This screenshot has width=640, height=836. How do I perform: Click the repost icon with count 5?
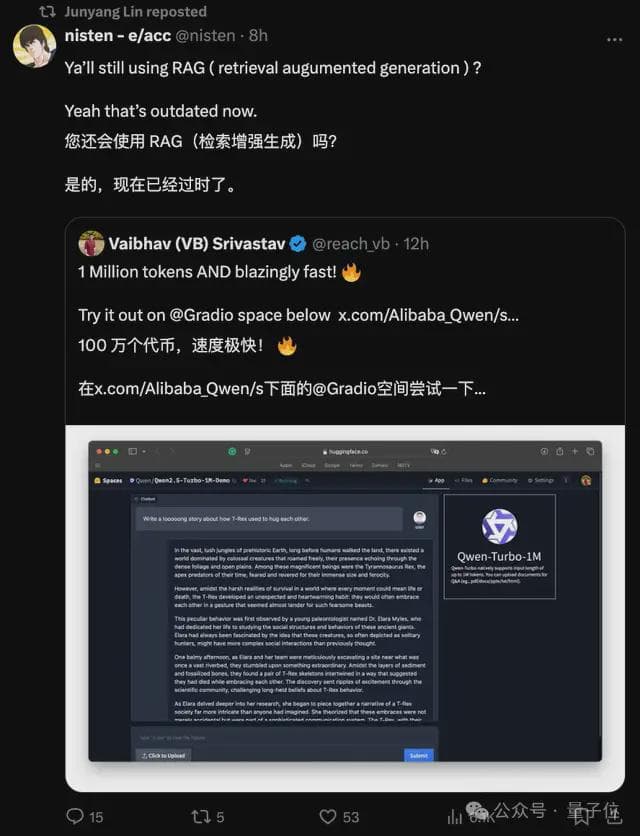coord(201,816)
